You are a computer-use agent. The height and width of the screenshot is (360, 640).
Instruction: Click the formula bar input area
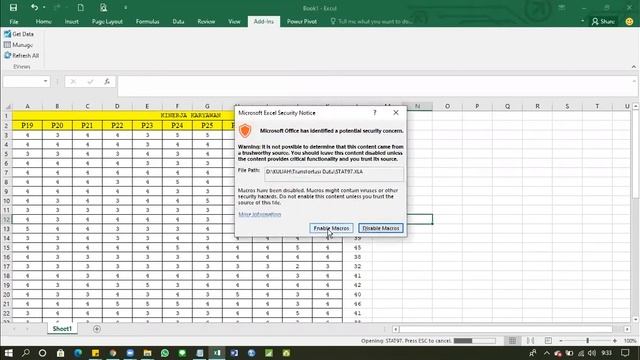(373, 86)
